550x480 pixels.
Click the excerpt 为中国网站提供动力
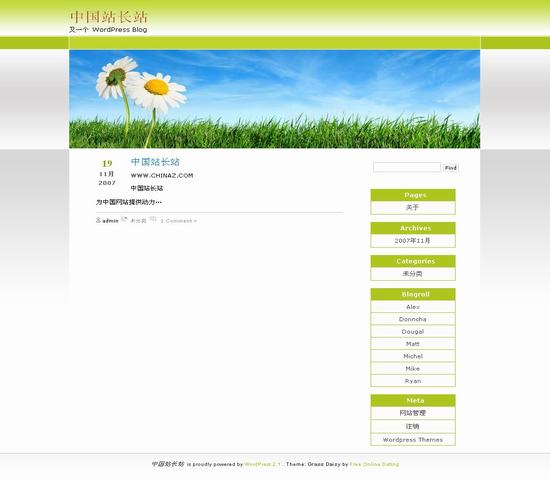[x=129, y=202]
